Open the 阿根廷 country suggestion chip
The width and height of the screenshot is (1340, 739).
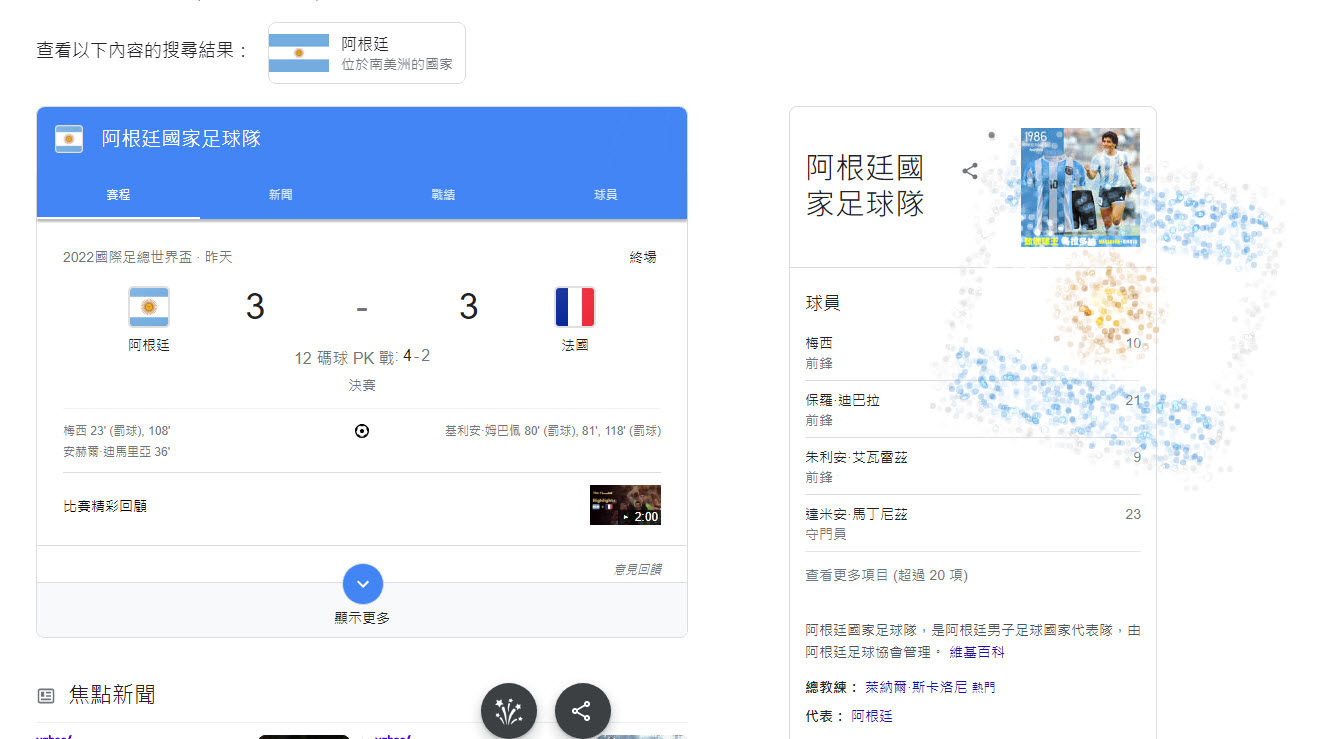tap(367, 53)
